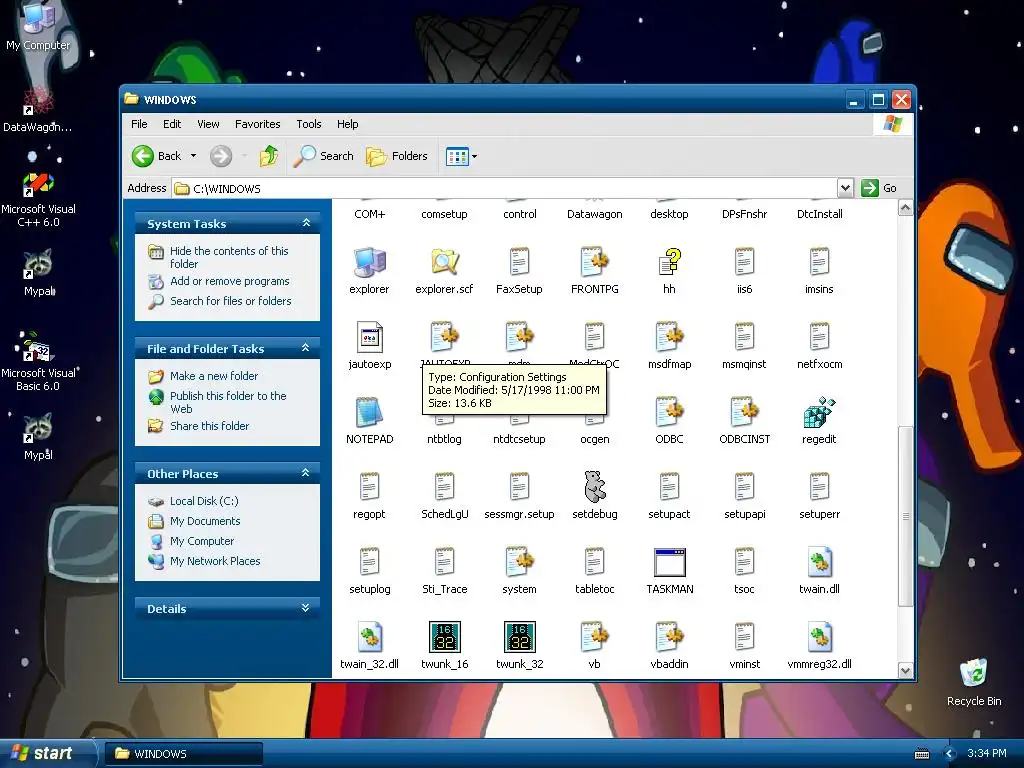Select the vbaddin settings file
Screen dimensions: 1024x768
point(669,637)
